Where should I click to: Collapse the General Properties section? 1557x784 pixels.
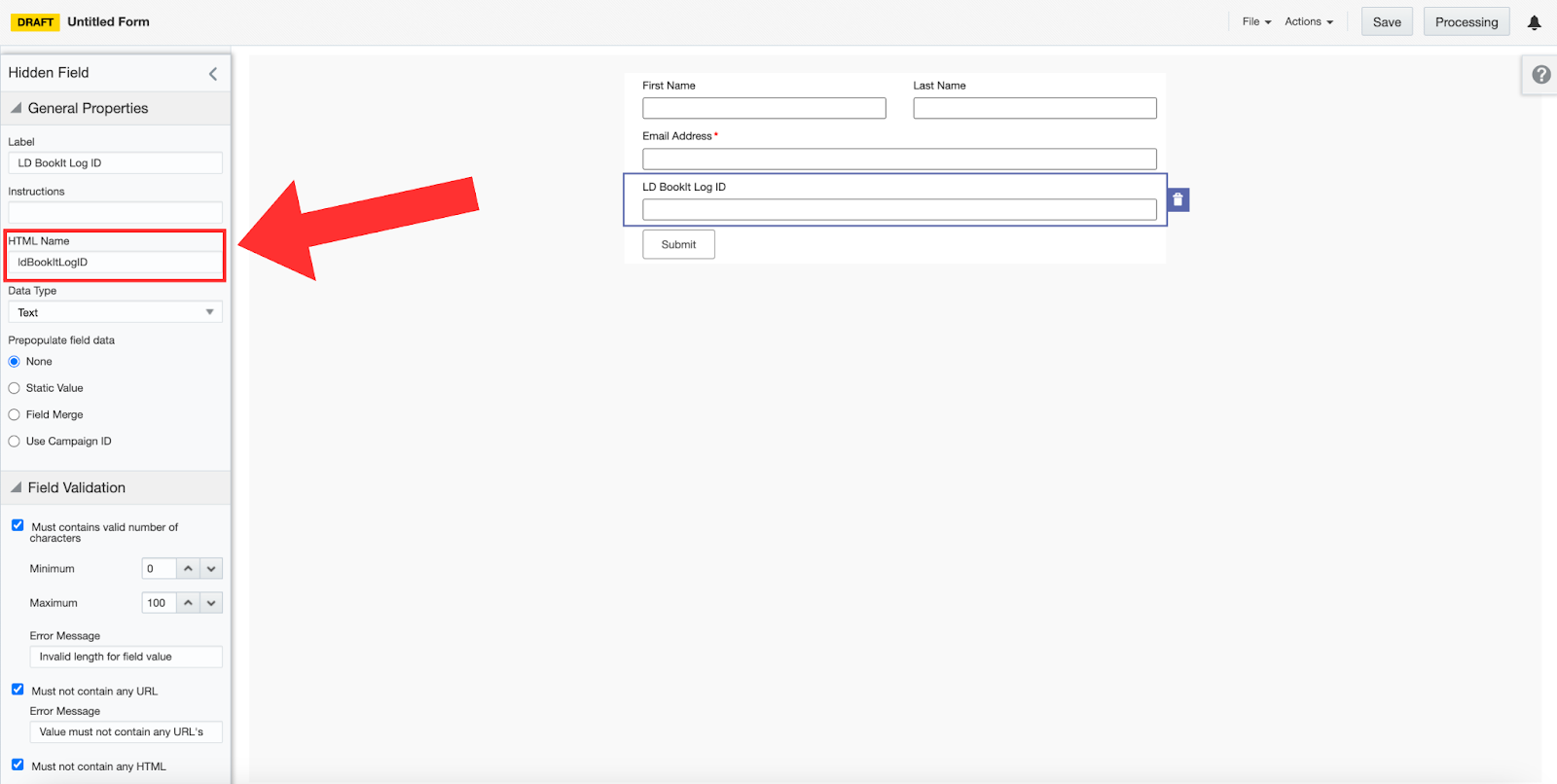[x=17, y=108]
